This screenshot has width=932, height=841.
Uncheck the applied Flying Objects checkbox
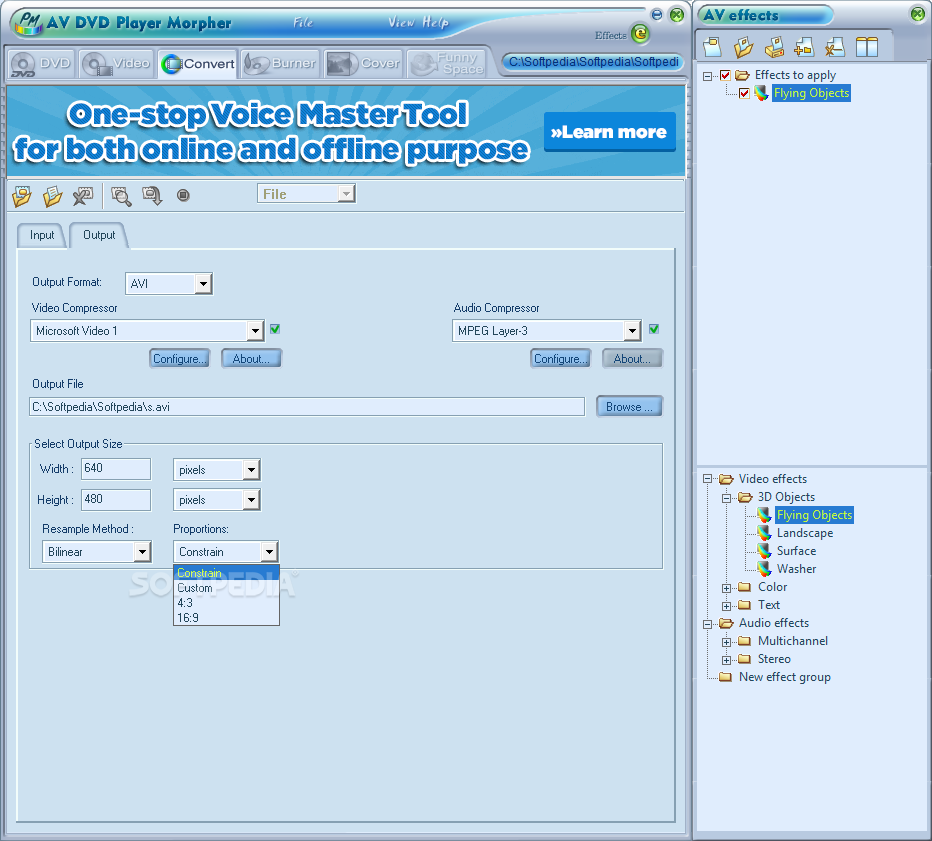(x=744, y=93)
